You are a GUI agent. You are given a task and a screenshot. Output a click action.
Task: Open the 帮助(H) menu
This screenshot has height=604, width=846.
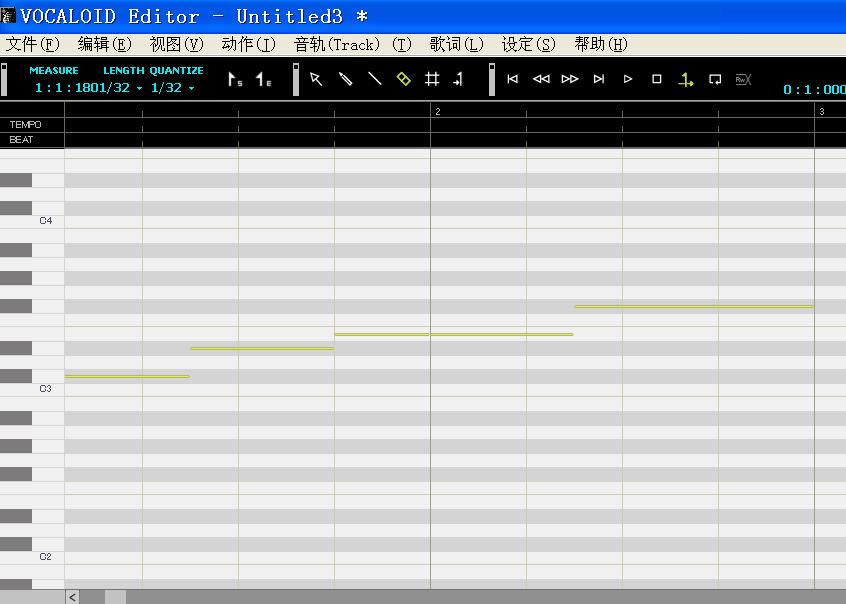[601, 44]
